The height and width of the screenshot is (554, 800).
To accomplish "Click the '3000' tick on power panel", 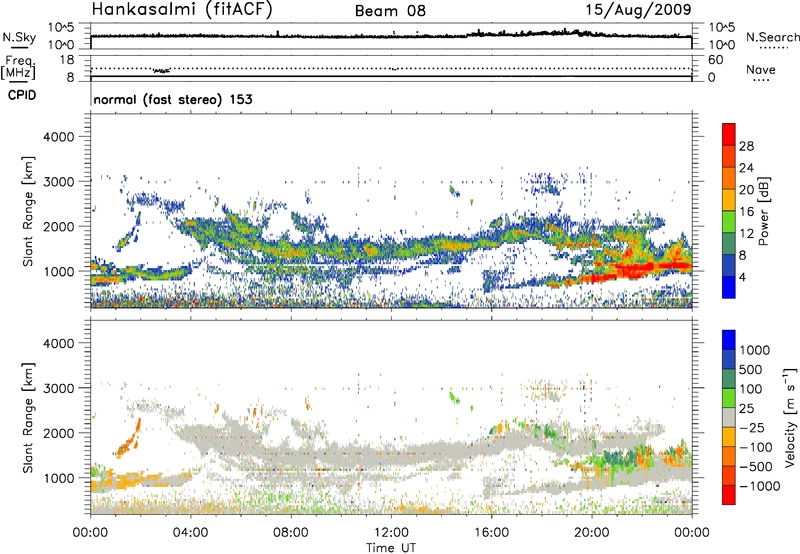I will coord(58,182).
